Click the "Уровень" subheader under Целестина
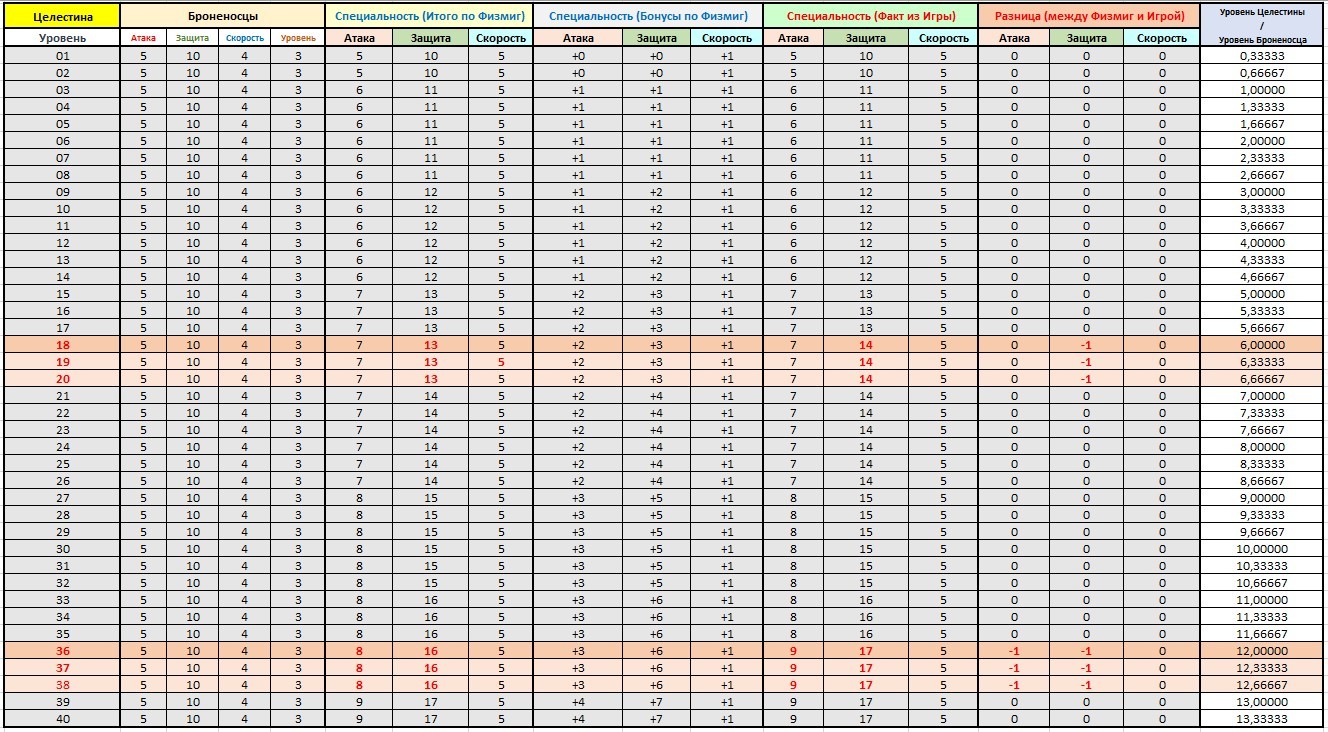 (62, 38)
